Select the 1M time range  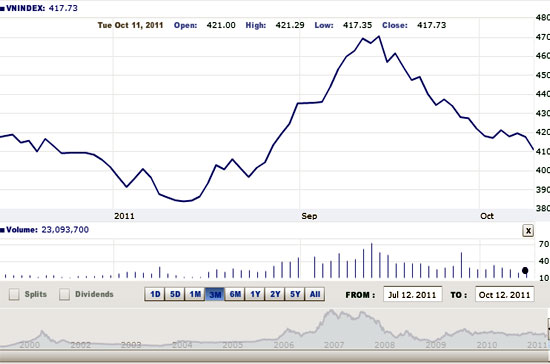[x=195, y=294]
